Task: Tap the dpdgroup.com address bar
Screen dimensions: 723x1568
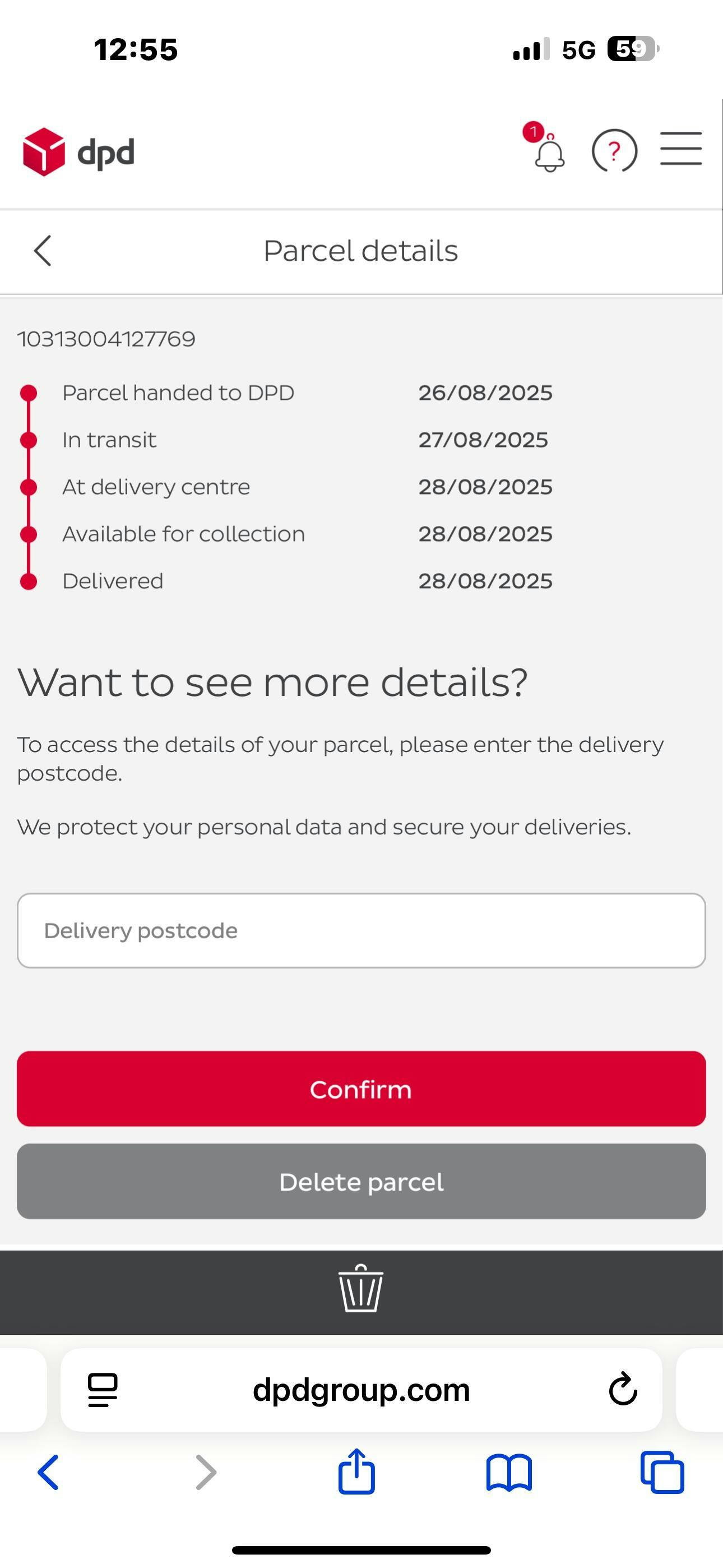Action: pos(361,1390)
